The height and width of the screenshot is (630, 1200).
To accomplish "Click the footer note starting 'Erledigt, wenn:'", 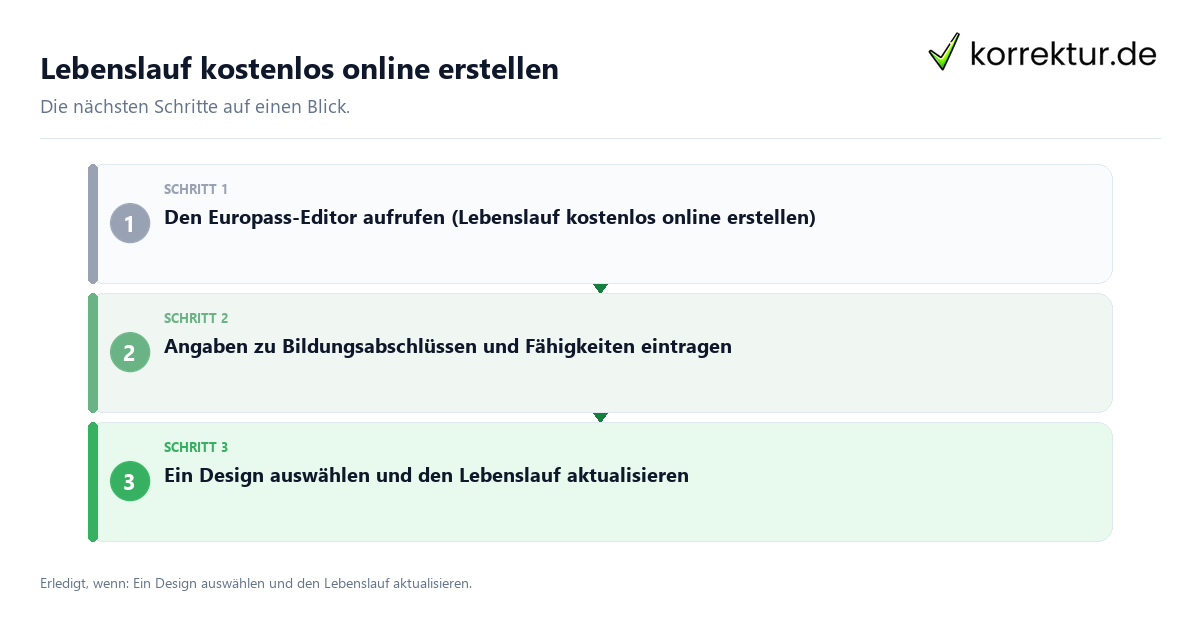I will (x=256, y=583).
